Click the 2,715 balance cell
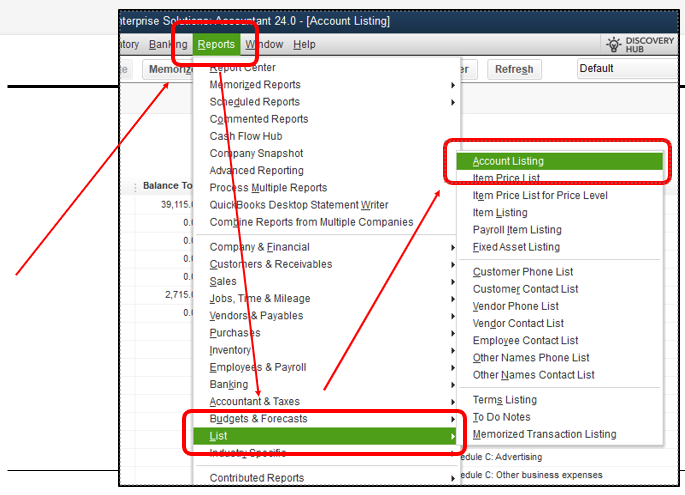 pyautogui.click(x=178, y=295)
